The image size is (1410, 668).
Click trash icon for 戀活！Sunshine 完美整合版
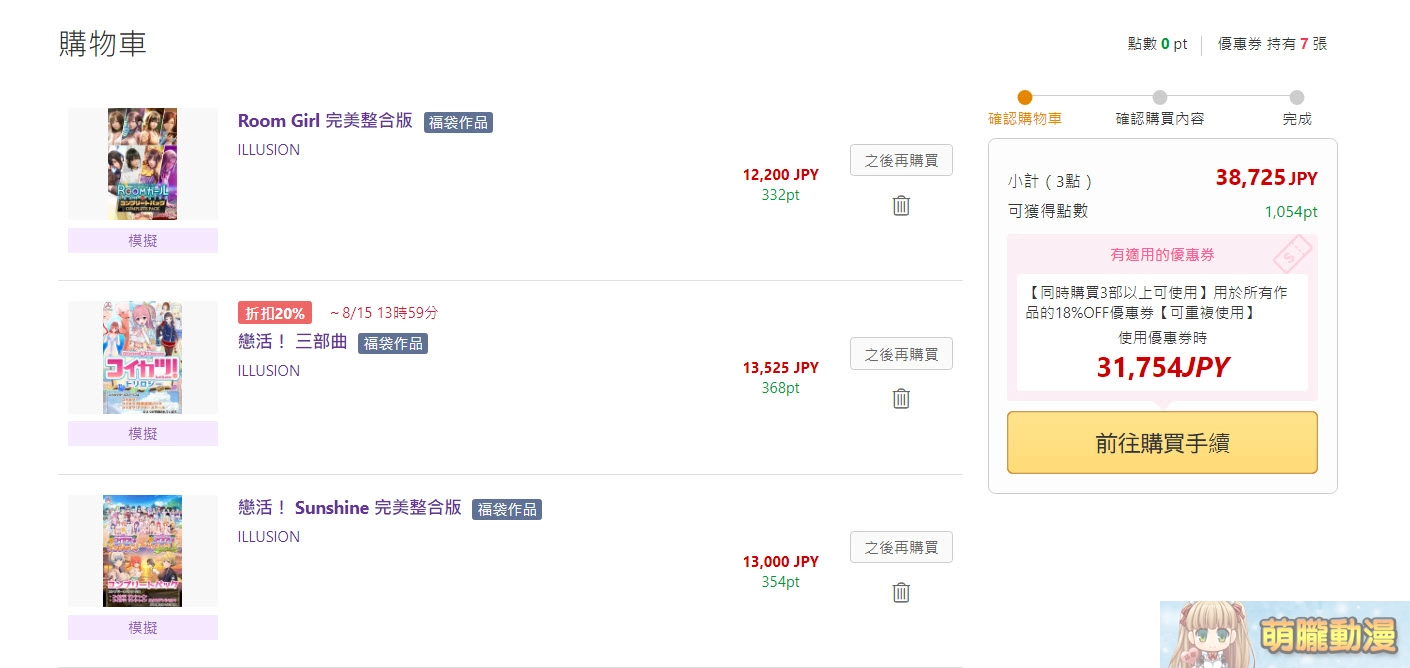pyautogui.click(x=901, y=592)
